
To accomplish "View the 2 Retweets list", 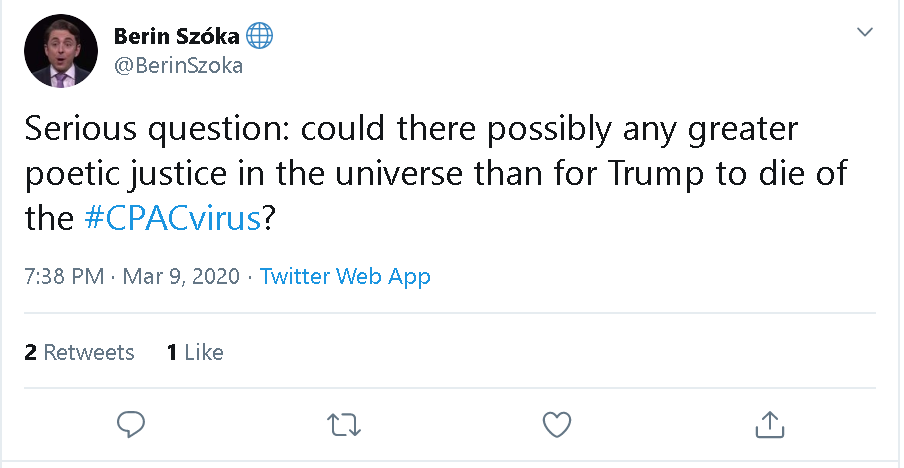I will click(79, 352).
